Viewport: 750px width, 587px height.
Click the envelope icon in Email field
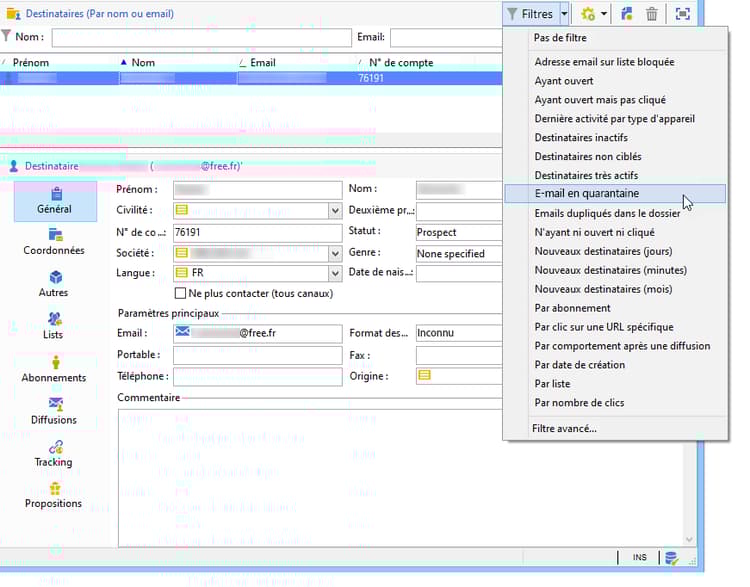182,331
